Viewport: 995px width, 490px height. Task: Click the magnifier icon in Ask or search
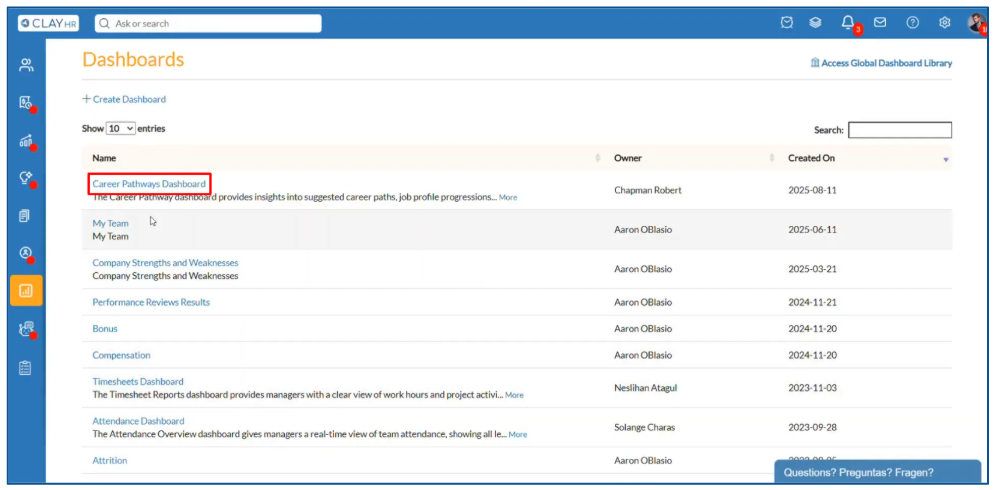pyautogui.click(x=105, y=23)
